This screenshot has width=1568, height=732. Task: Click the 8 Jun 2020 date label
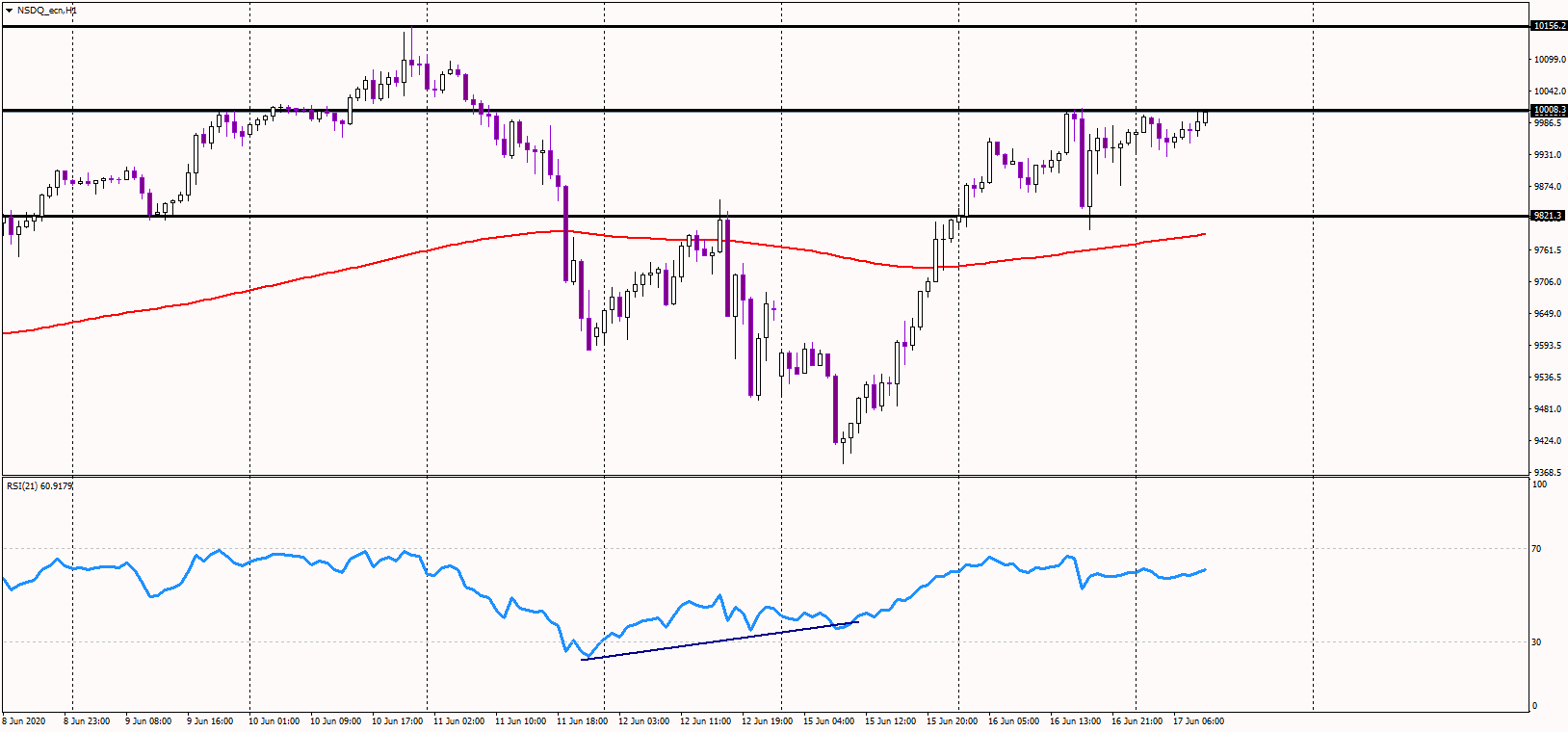pos(25,721)
